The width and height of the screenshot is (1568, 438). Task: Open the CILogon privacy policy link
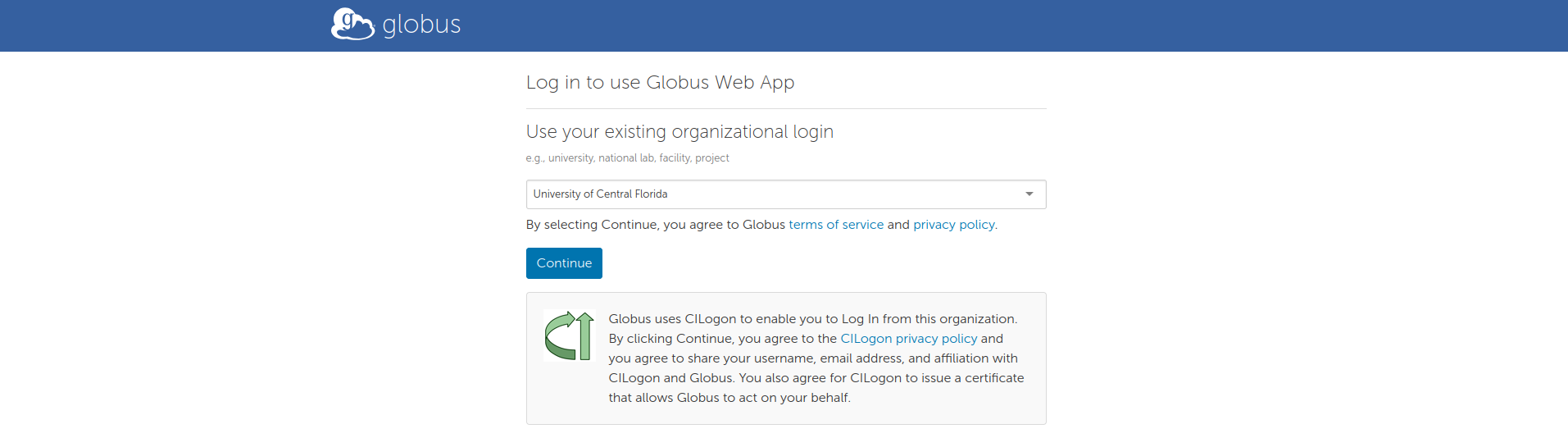(909, 339)
